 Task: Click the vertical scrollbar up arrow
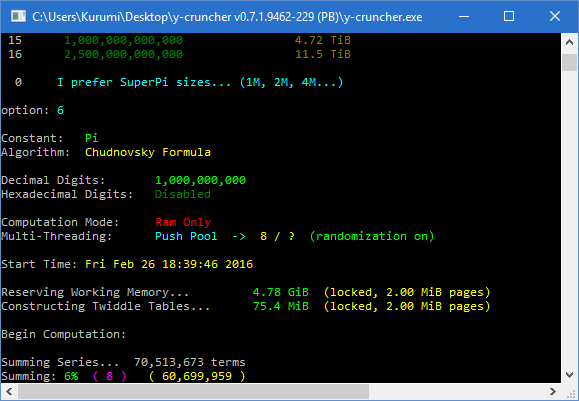tap(569, 42)
